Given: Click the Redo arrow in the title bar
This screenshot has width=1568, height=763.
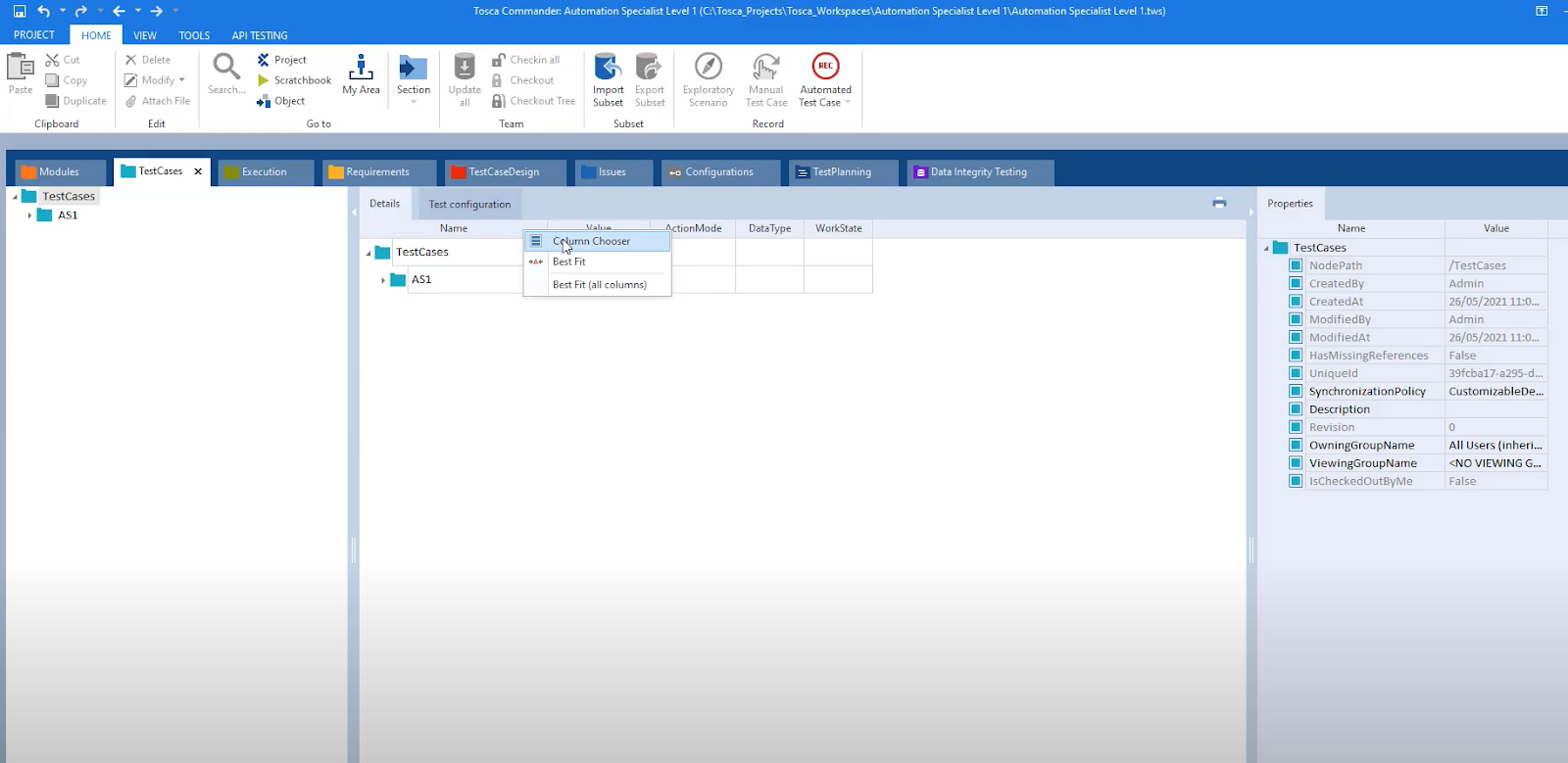Looking at the screenshot, I should click(x=80, y=11).
